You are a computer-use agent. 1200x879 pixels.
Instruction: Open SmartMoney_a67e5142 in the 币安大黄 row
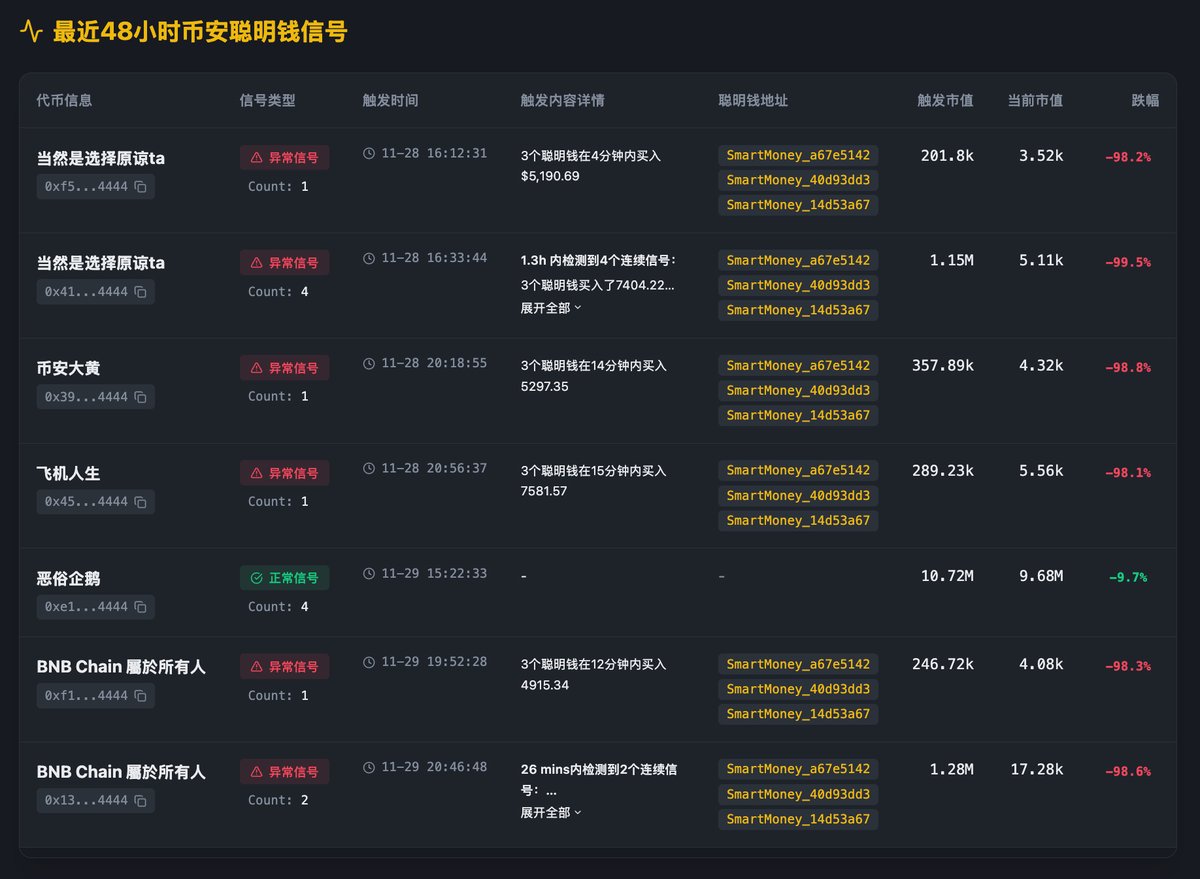[798, 365]
